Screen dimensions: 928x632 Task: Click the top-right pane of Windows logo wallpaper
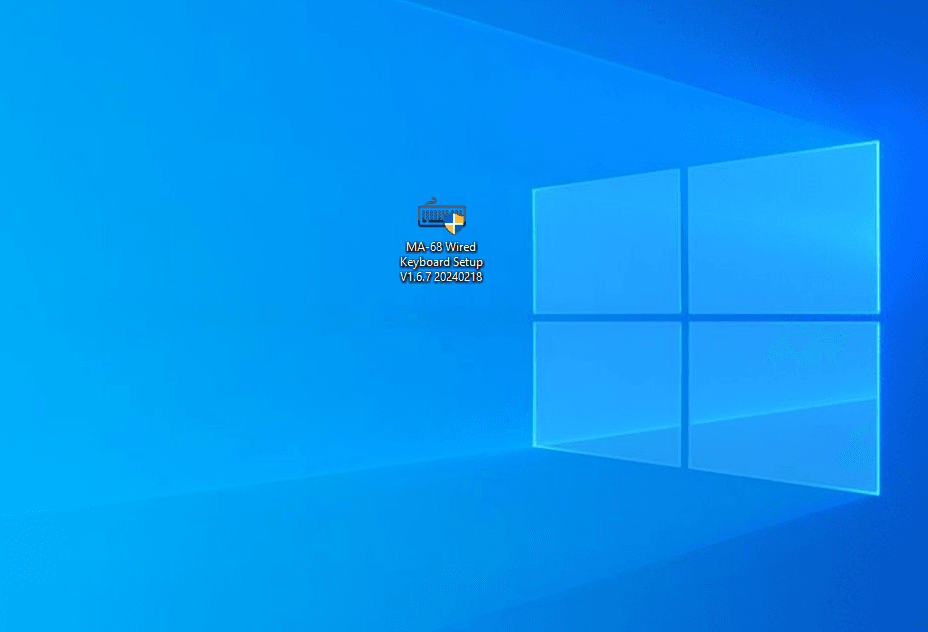[783, 228]
